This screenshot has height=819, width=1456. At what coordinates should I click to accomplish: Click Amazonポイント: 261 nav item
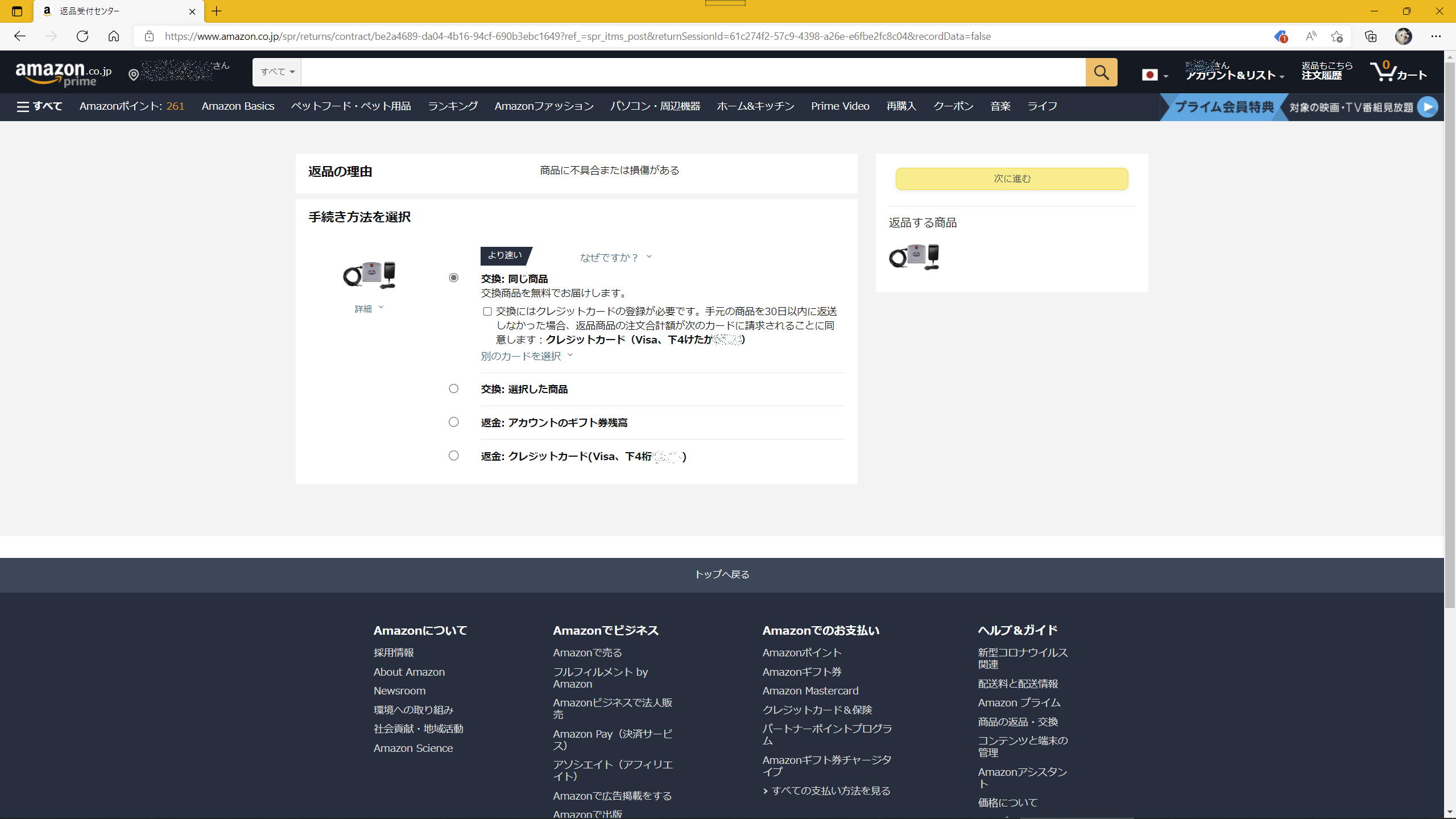pyautogui.click(x=132, y=106)
